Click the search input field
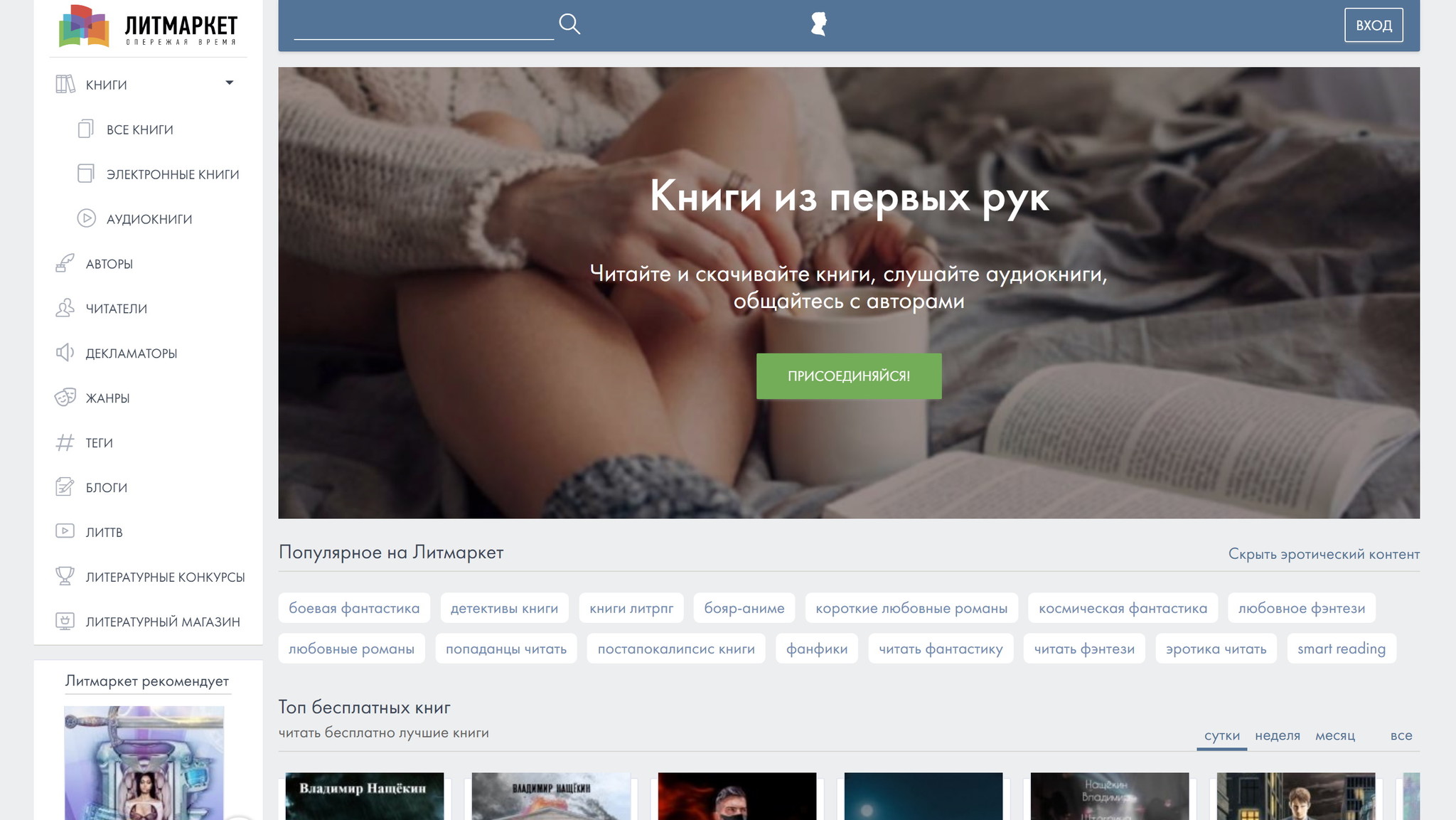 coord(424,25)
